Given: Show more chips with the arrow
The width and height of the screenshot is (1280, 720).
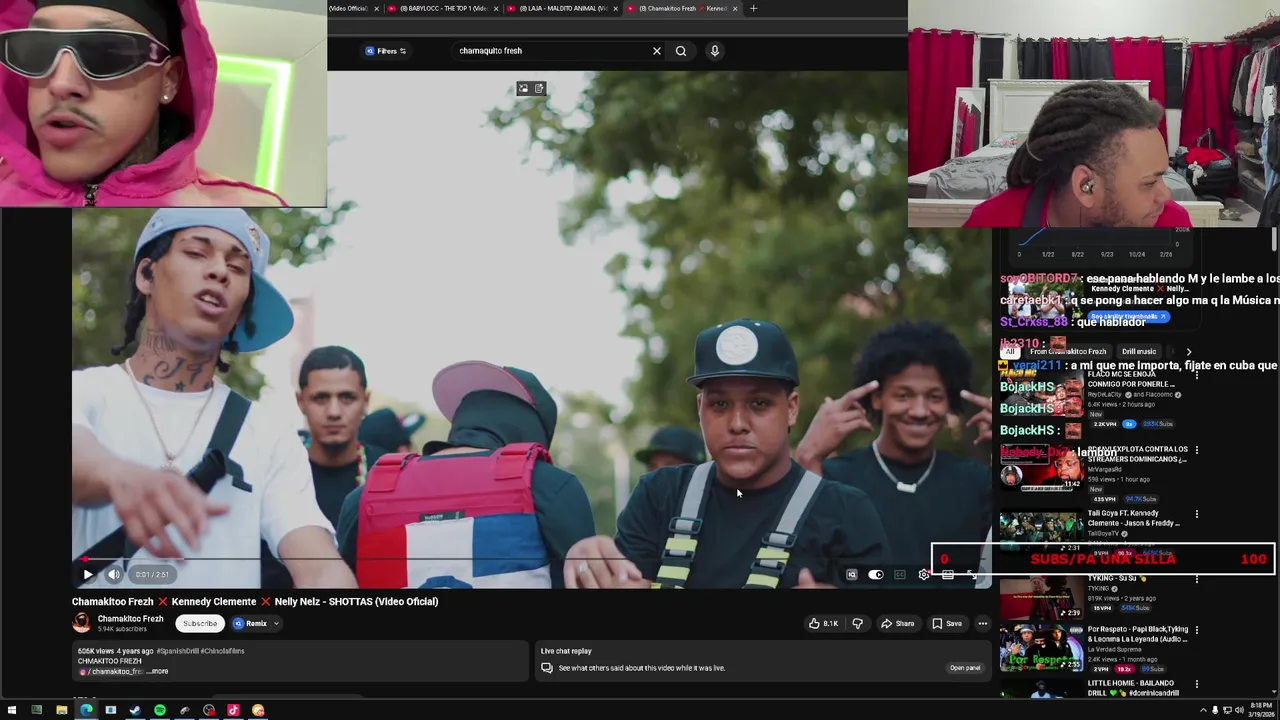Looking at the screenshot, I should click(1188, 352).
